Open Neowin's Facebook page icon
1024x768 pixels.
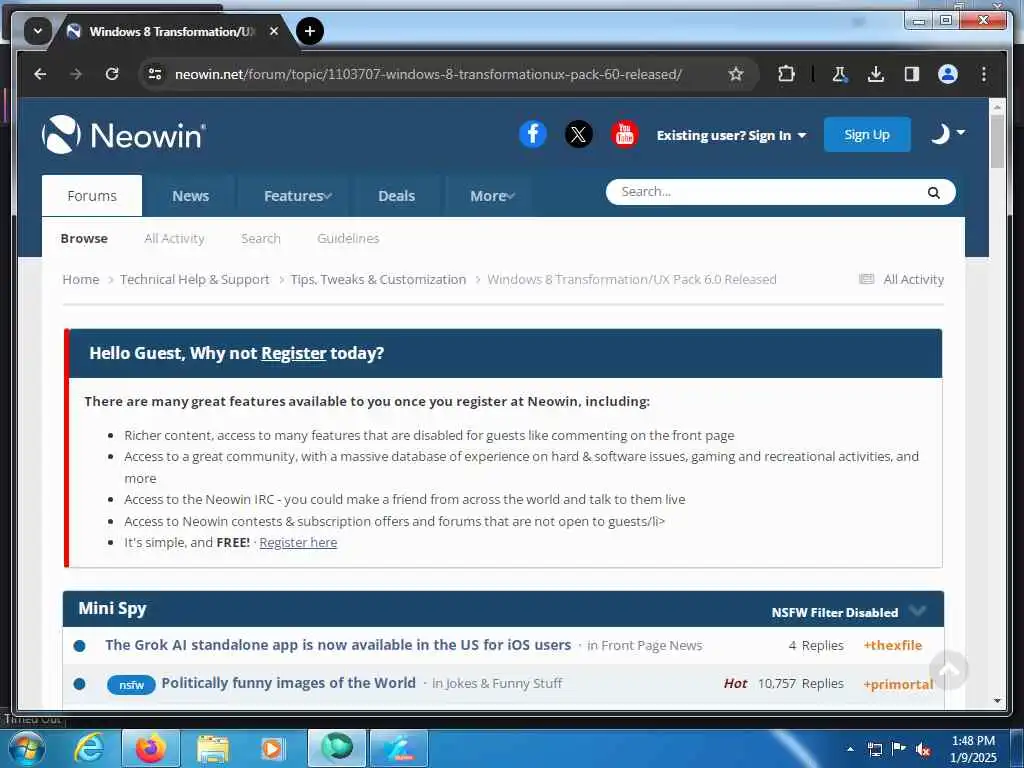(x=532, y=135)
